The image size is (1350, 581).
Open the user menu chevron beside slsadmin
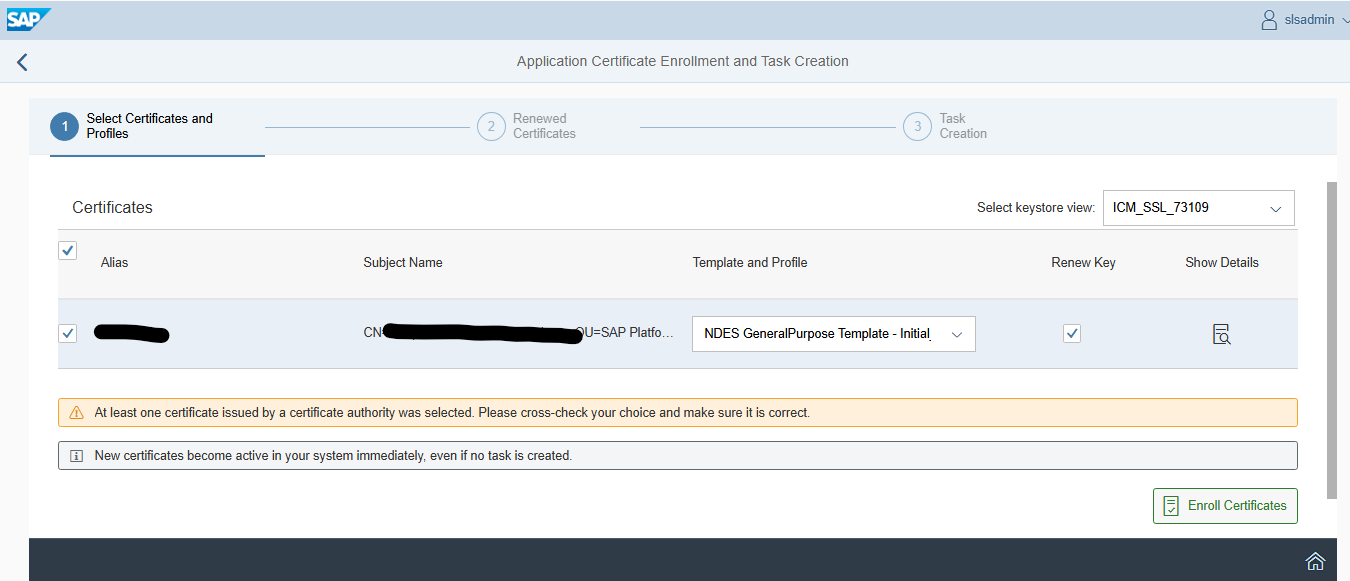[x=1344, y=20]
